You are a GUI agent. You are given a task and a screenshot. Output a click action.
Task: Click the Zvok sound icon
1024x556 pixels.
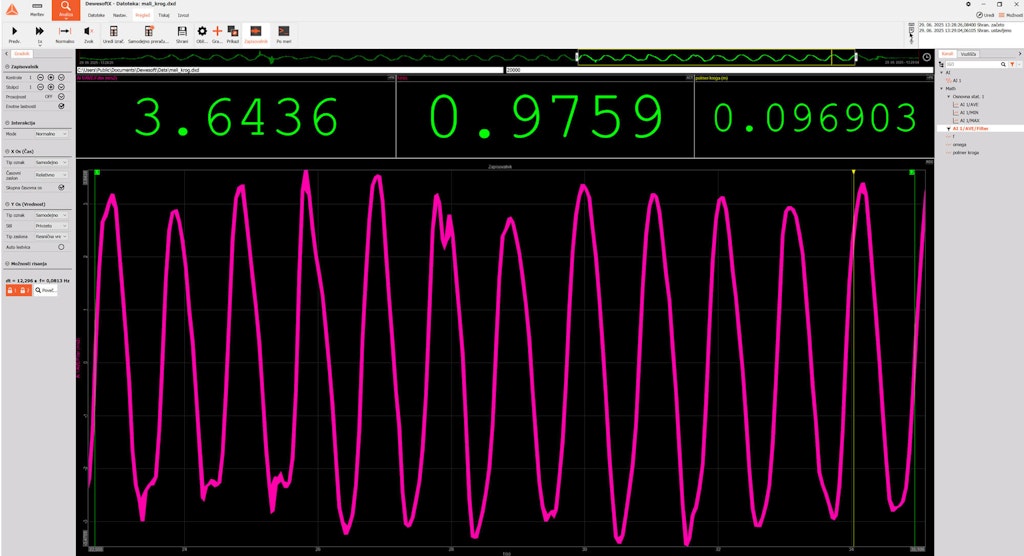point(88,33)
